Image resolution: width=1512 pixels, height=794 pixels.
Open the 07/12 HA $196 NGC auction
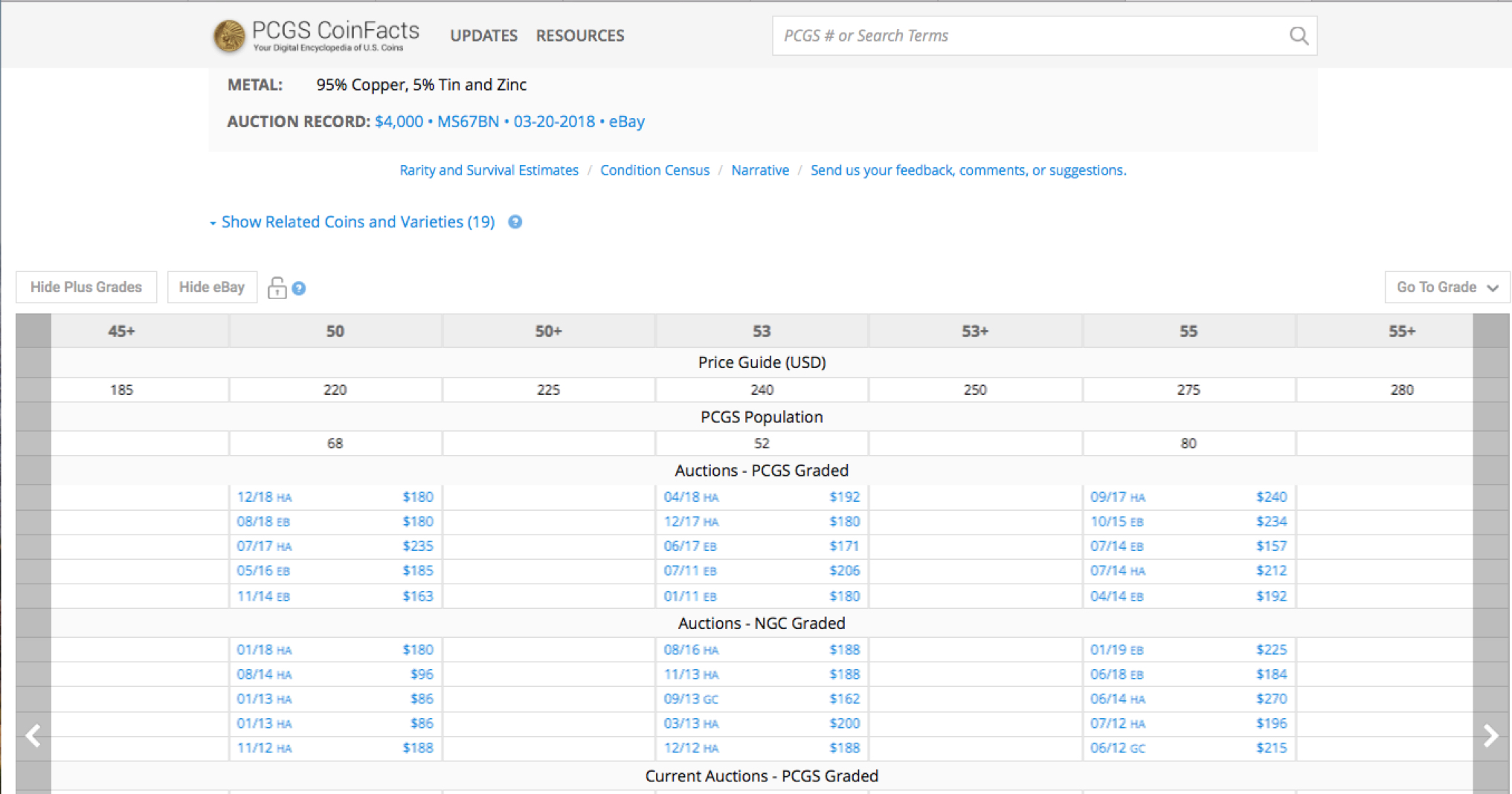(1188, 723)
